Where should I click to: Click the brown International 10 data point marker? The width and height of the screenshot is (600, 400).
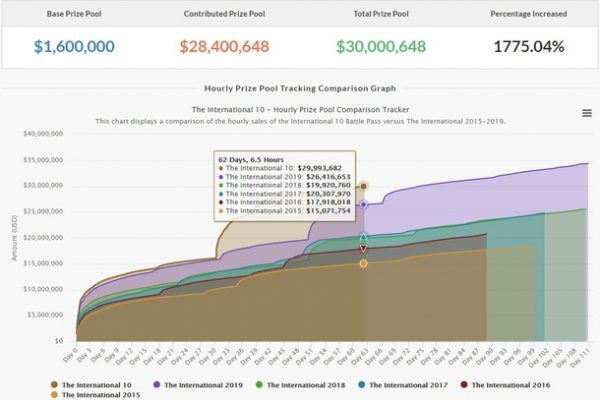tap(364, 186)
